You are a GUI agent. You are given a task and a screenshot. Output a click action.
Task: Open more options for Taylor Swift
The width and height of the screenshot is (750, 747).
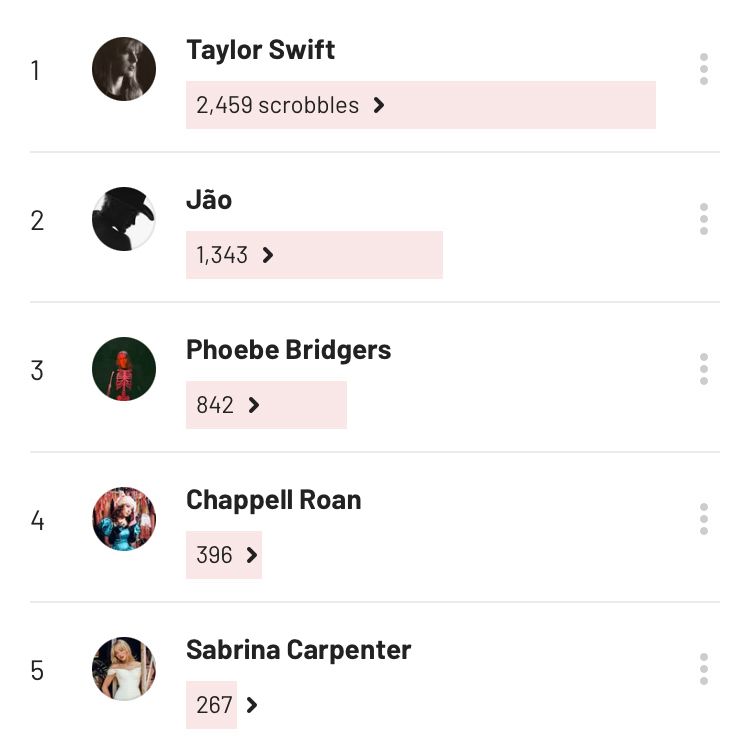704,69
